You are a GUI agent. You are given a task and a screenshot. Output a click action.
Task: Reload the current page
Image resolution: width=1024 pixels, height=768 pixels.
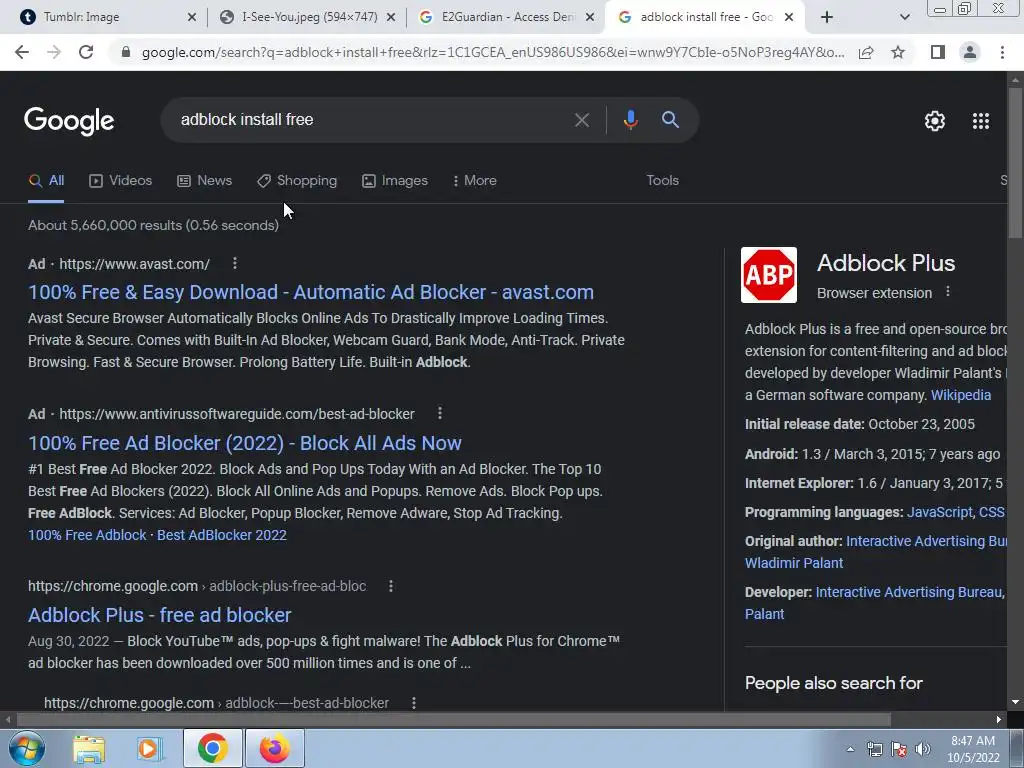(x=86, y=52)
